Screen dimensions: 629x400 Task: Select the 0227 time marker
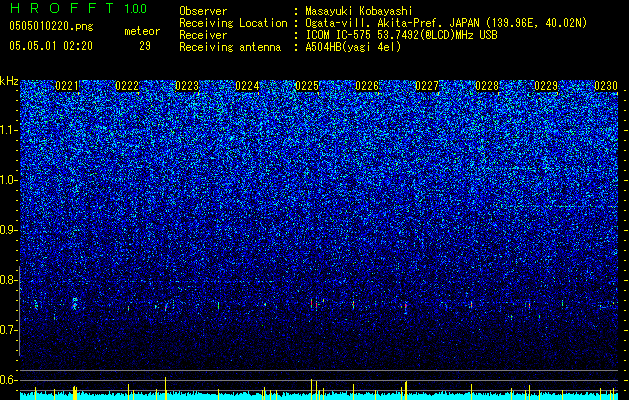pyautogui.click(x=427, y=86)
